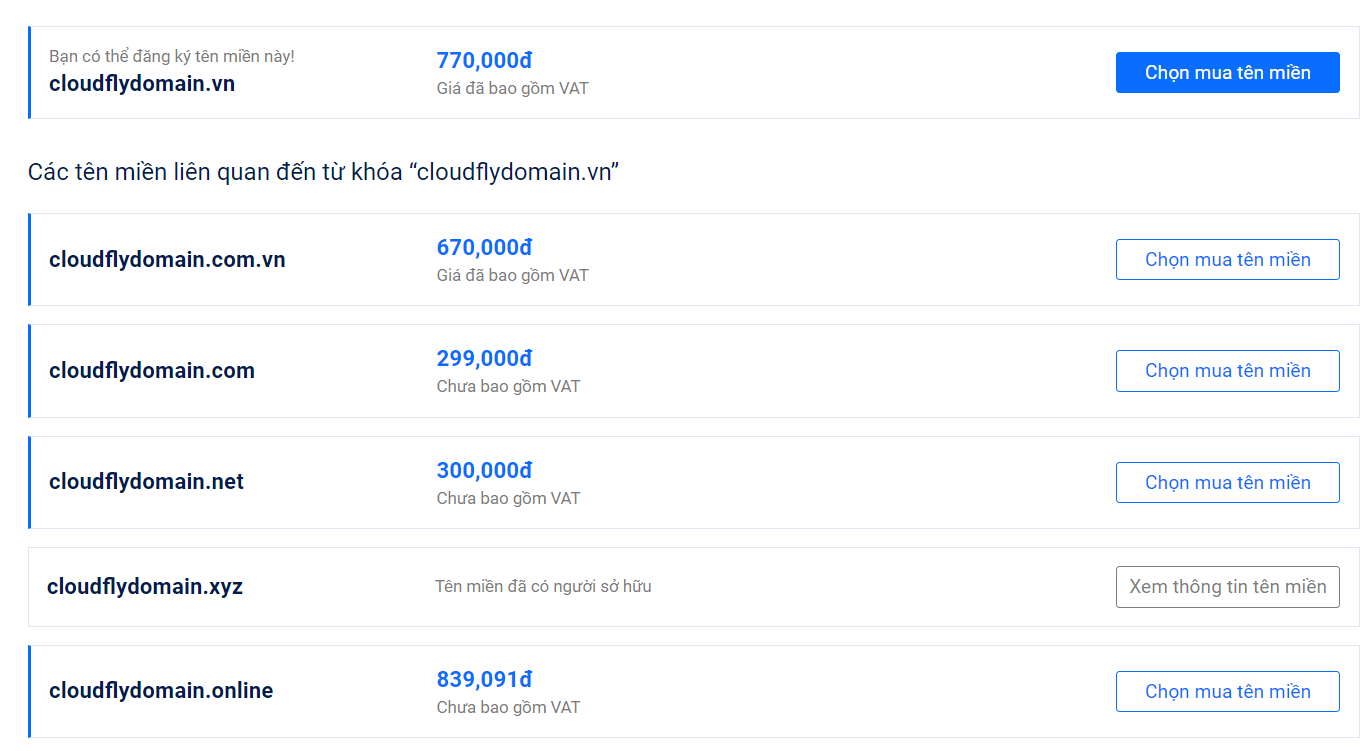The image size is (1369, 751).
Task: Click the 839,091đ price
Action: point(485,680)
